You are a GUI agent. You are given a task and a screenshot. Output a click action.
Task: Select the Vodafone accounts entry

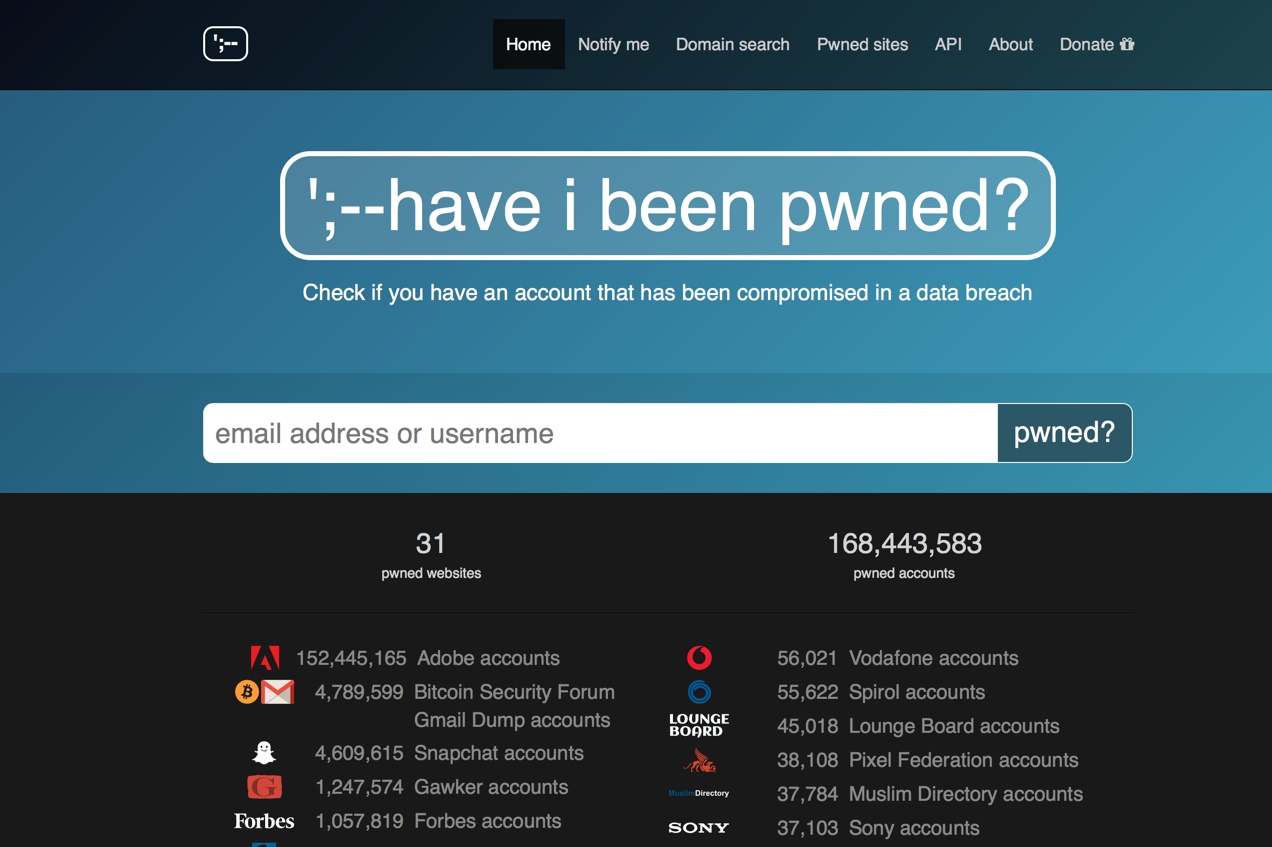[x=934, y=658]
